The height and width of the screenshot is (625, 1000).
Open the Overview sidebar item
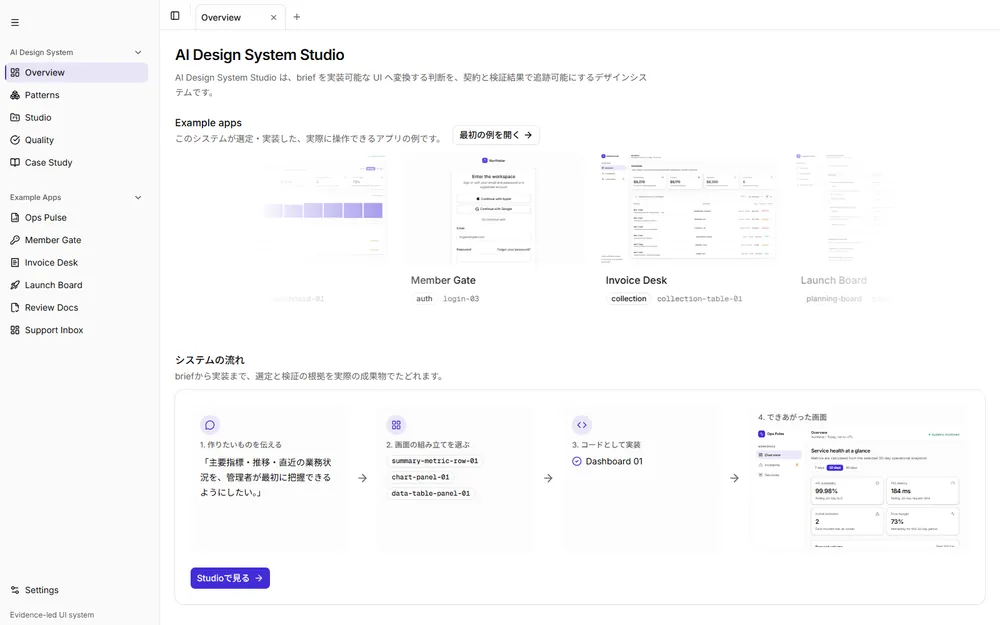point(77,73)
